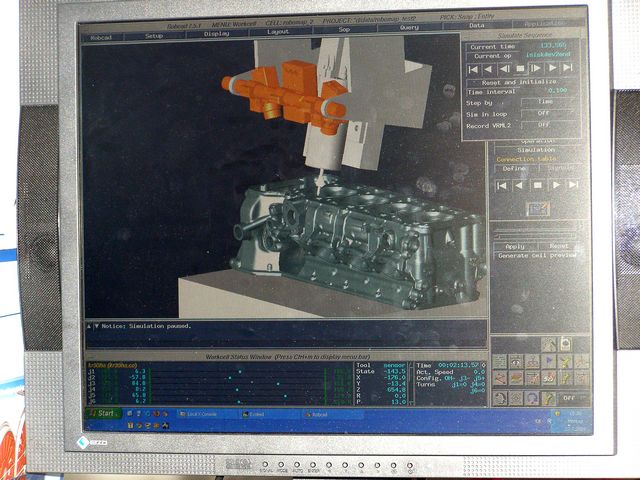Image resolution: width=640 pixels, height=480 pixels.
Task: Open the Layout menu
Action: [x=277, y=33]
